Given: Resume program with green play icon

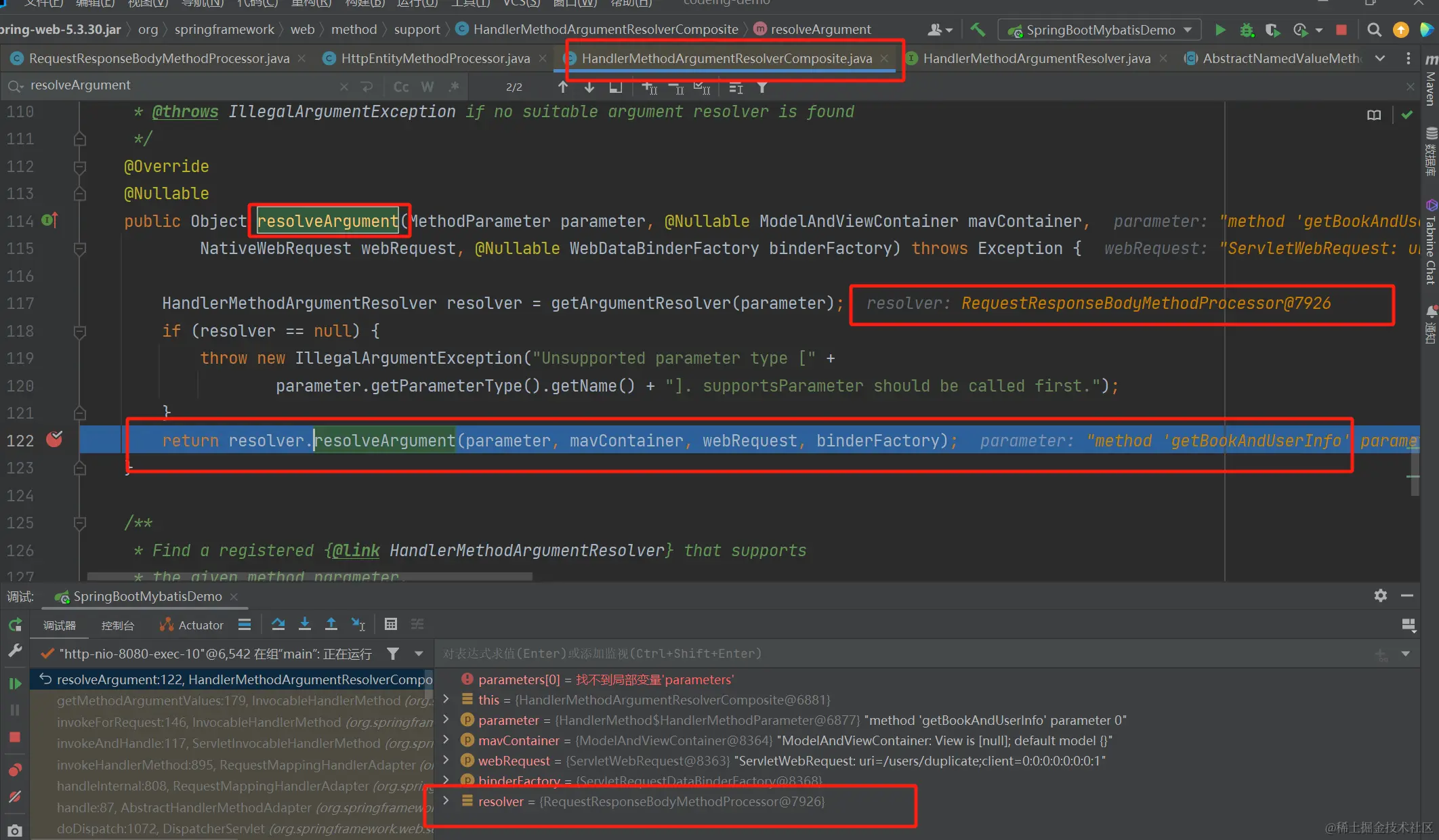Looking at the screenshot, I should click(15, 684).
